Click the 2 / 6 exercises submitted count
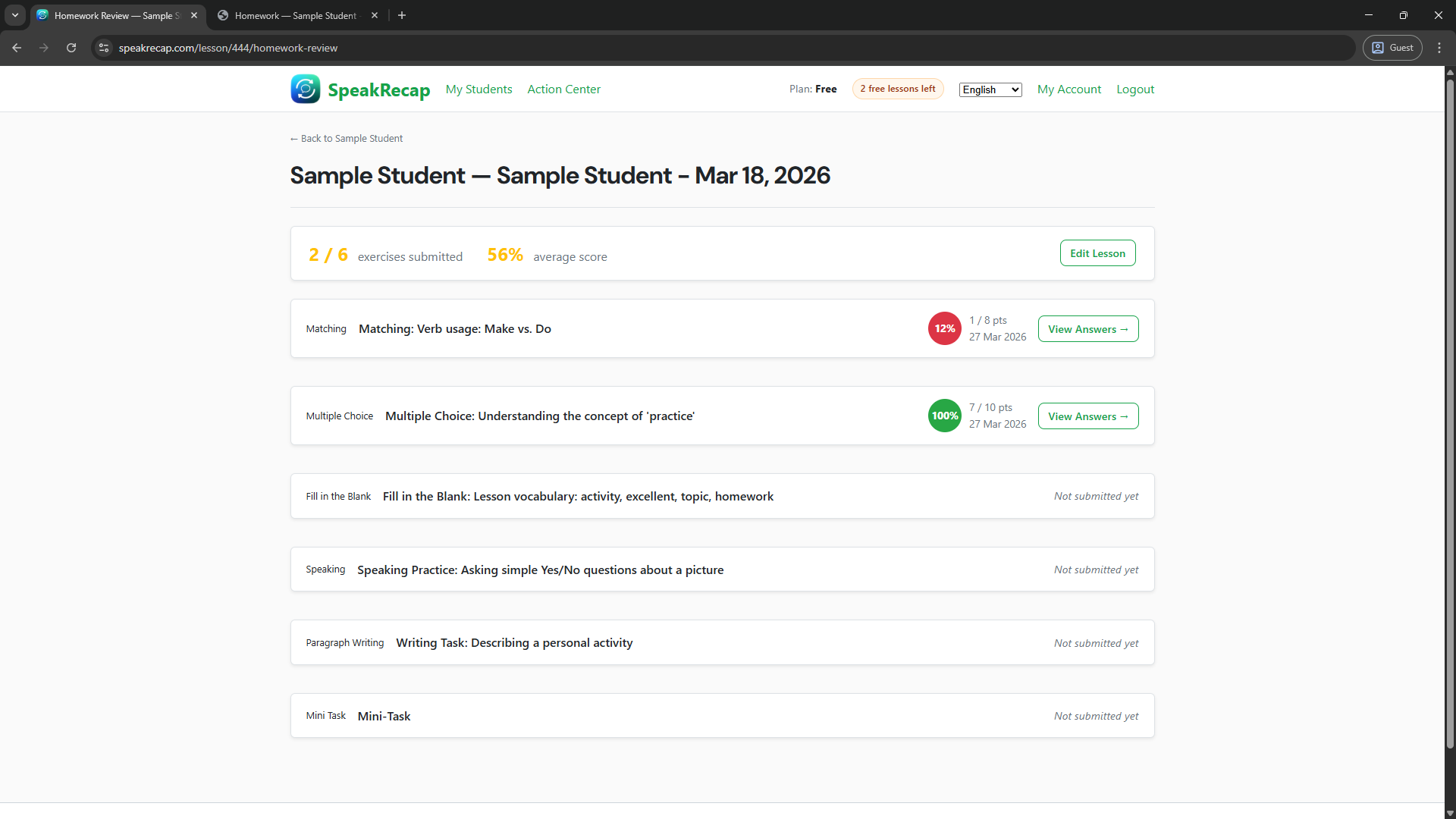 328,255
